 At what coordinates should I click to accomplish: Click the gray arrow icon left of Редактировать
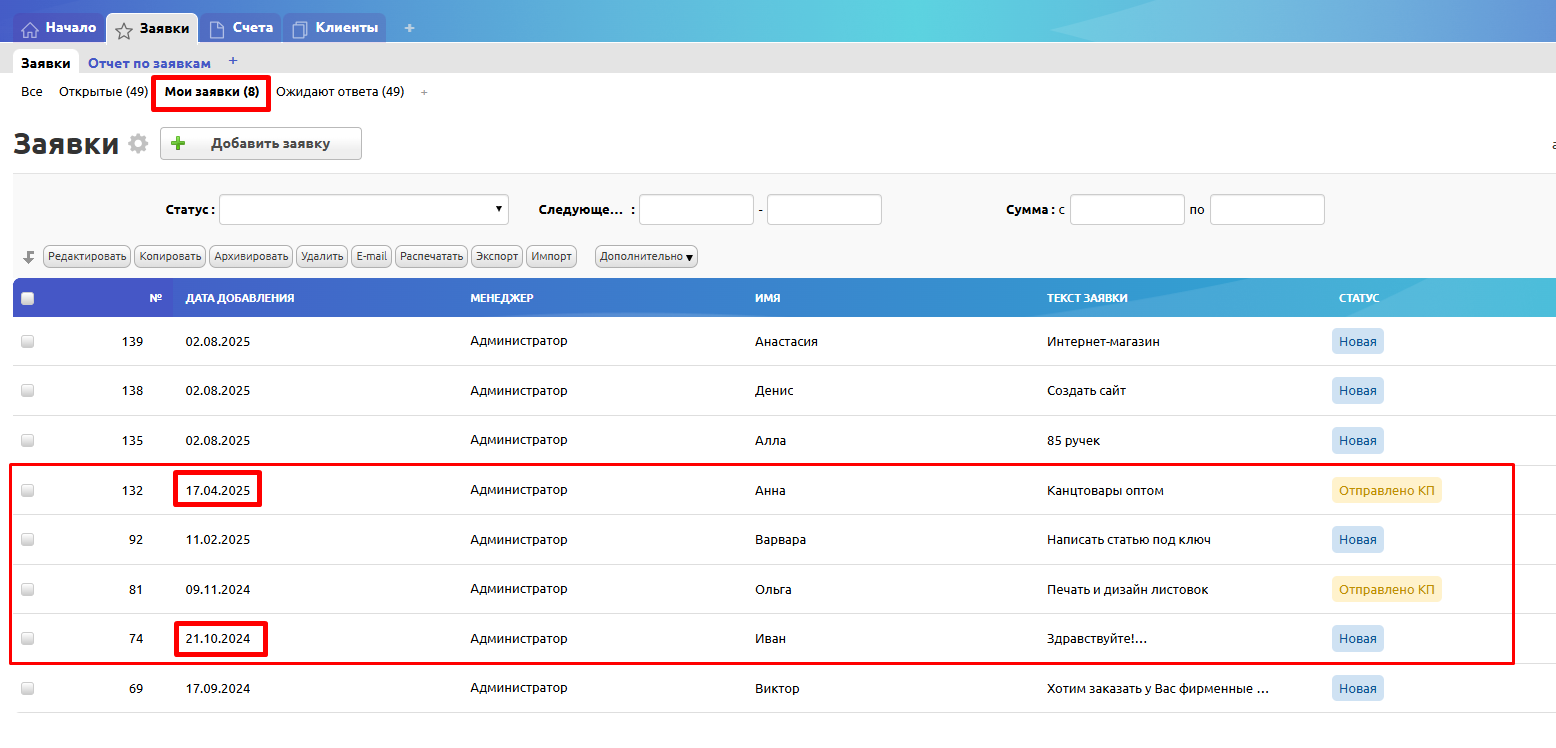(29, 257)
